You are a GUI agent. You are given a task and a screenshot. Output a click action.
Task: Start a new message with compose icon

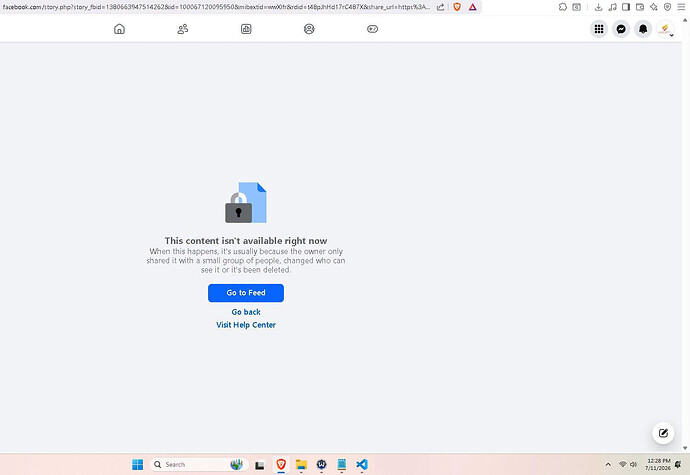pos(663,433)
